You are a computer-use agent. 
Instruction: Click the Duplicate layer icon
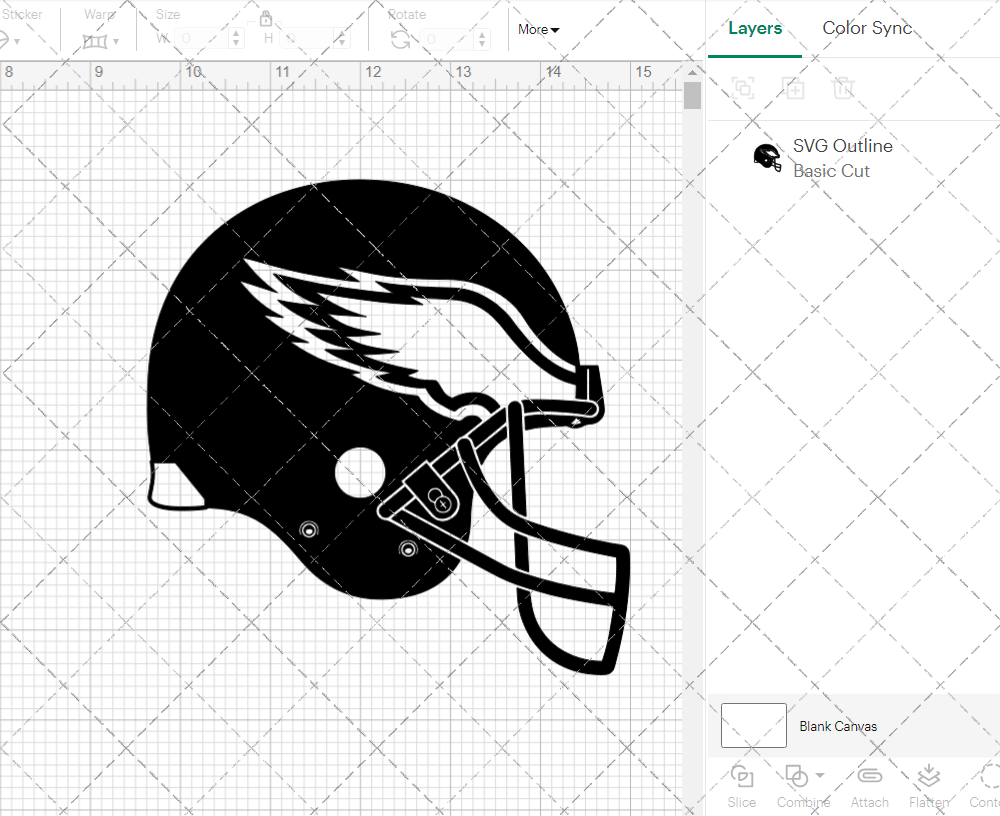click(794, 88)
